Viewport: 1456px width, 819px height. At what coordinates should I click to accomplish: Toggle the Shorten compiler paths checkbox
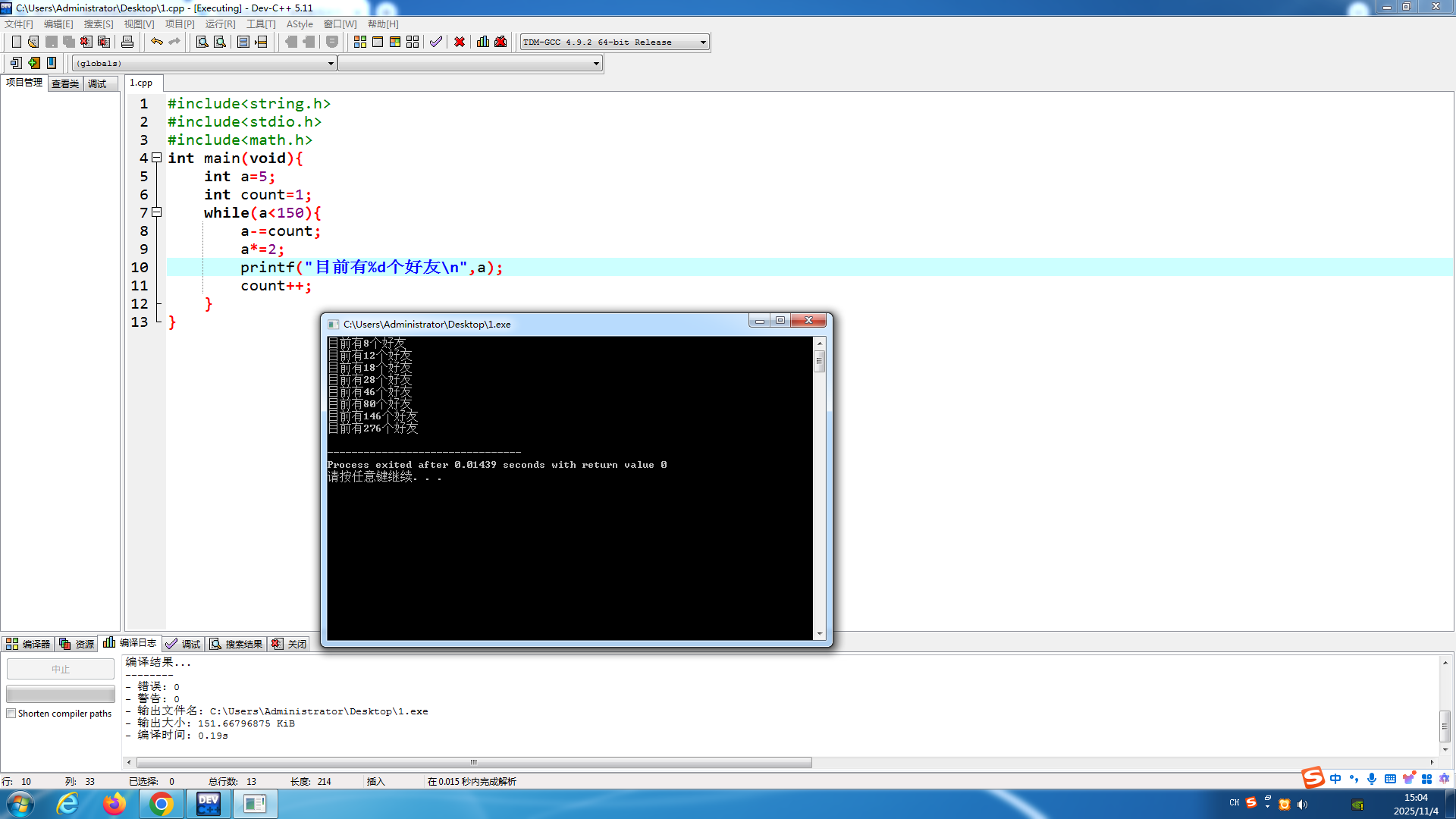pyautogui.click(x=11, y=714)
